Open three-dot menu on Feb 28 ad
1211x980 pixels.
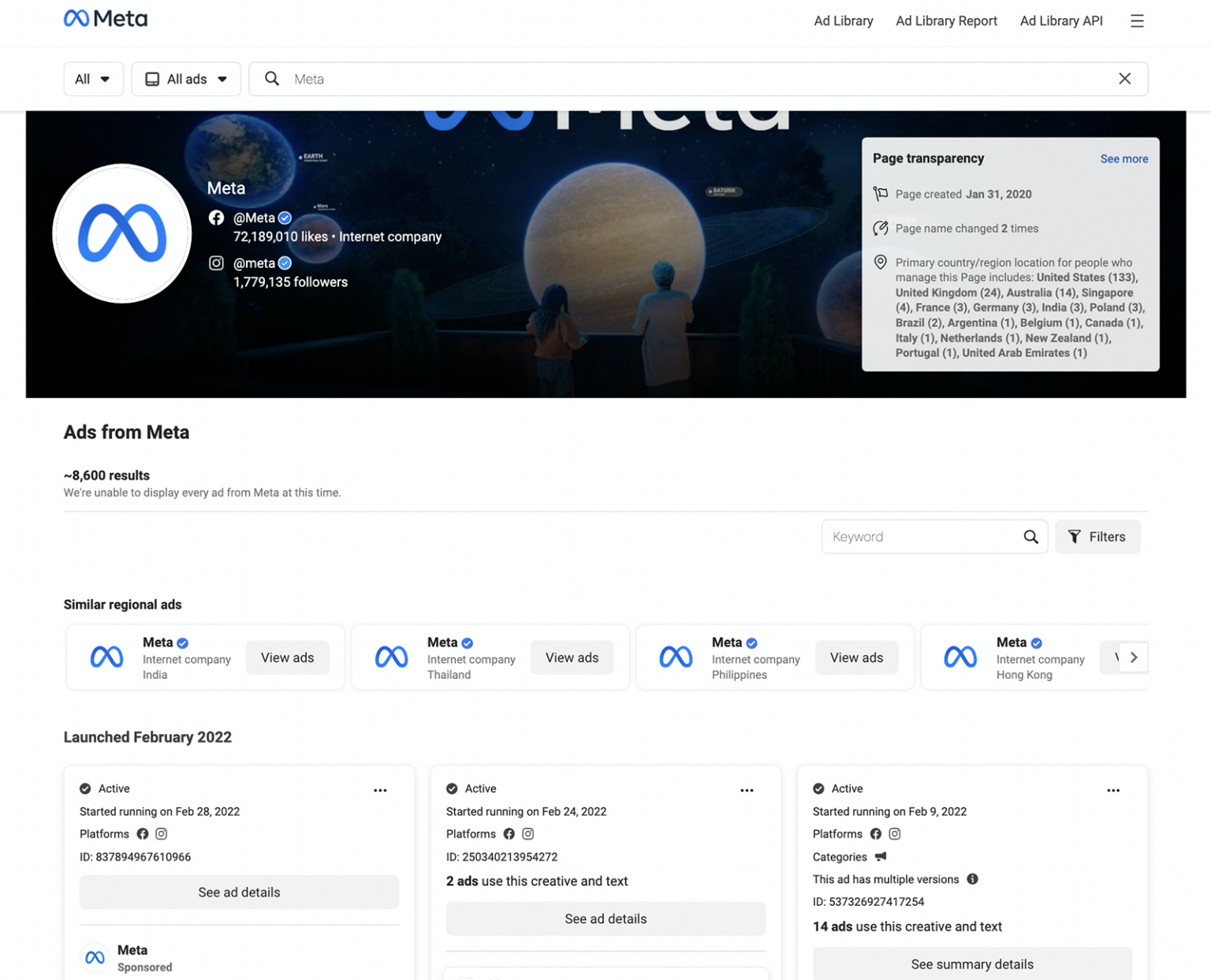(380, 790)
